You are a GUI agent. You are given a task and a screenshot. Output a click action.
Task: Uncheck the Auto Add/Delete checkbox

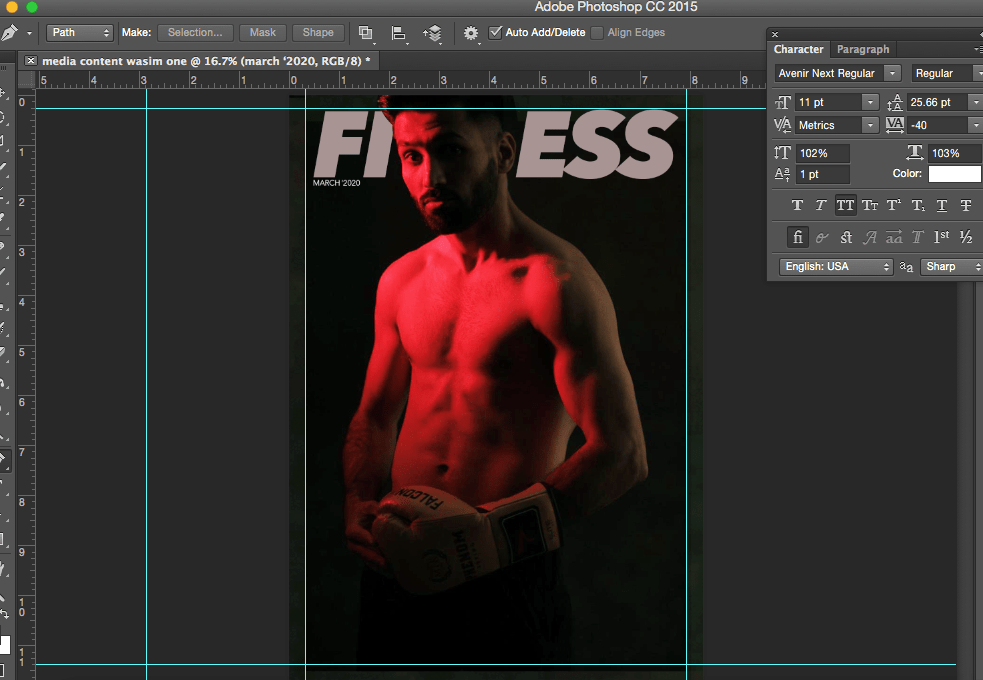495,33
